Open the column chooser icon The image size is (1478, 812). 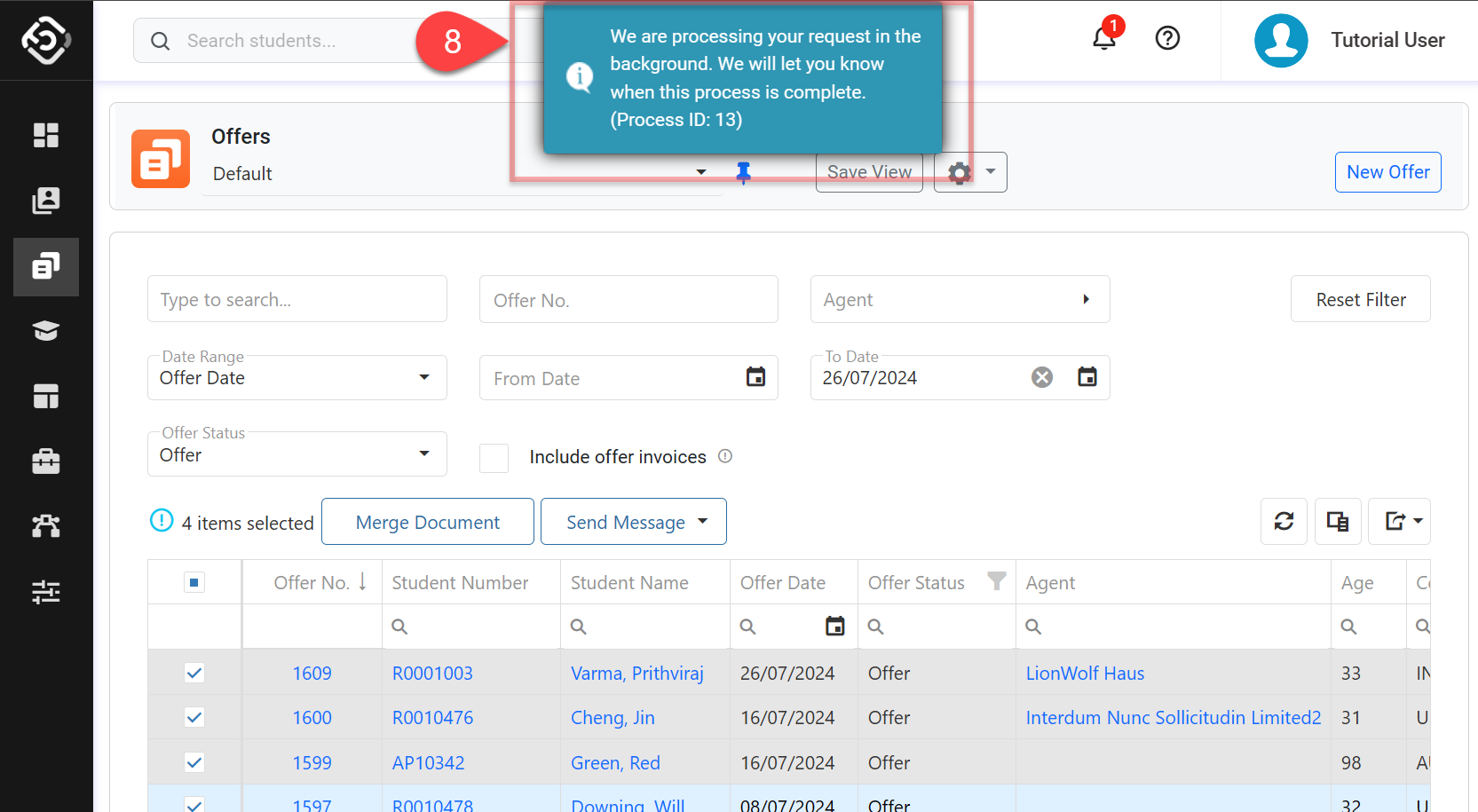(x=1338, y=521)
